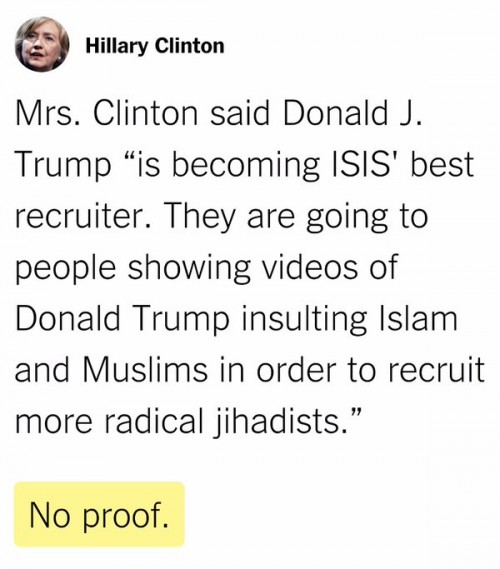Click the words "and Muslims"

(111, 369)
